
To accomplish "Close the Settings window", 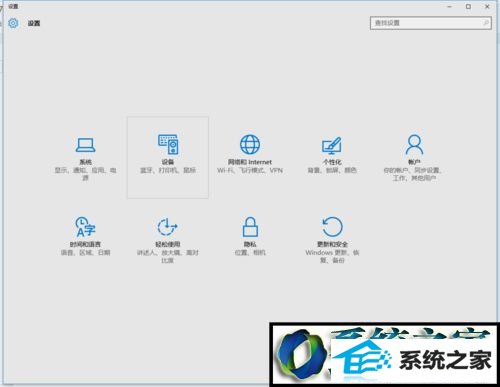I will 487,6.
